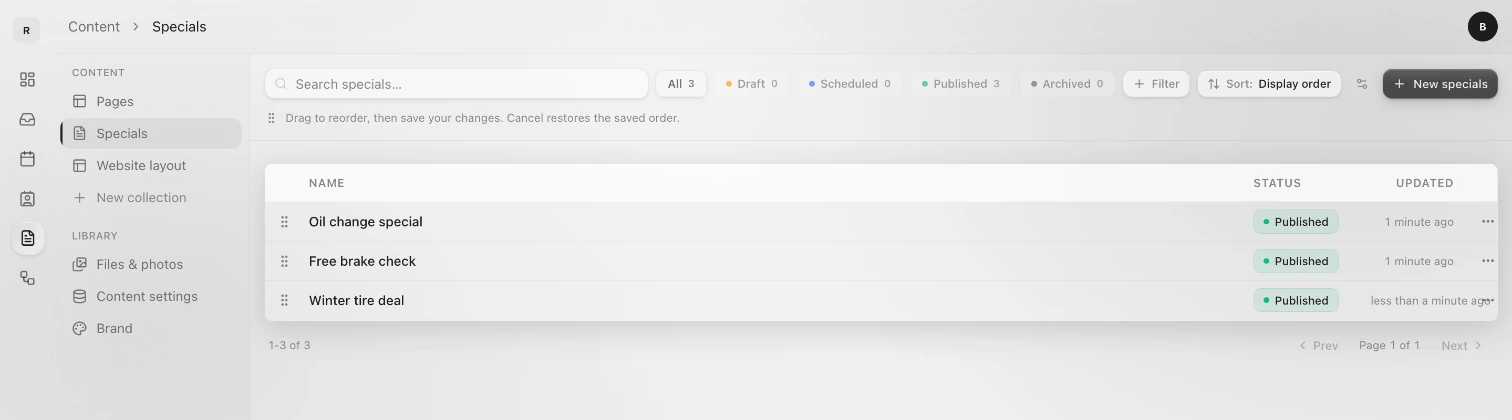Open the calendar icon in left rail
This screenshot has height=420, width=1512.
point(27,158)
